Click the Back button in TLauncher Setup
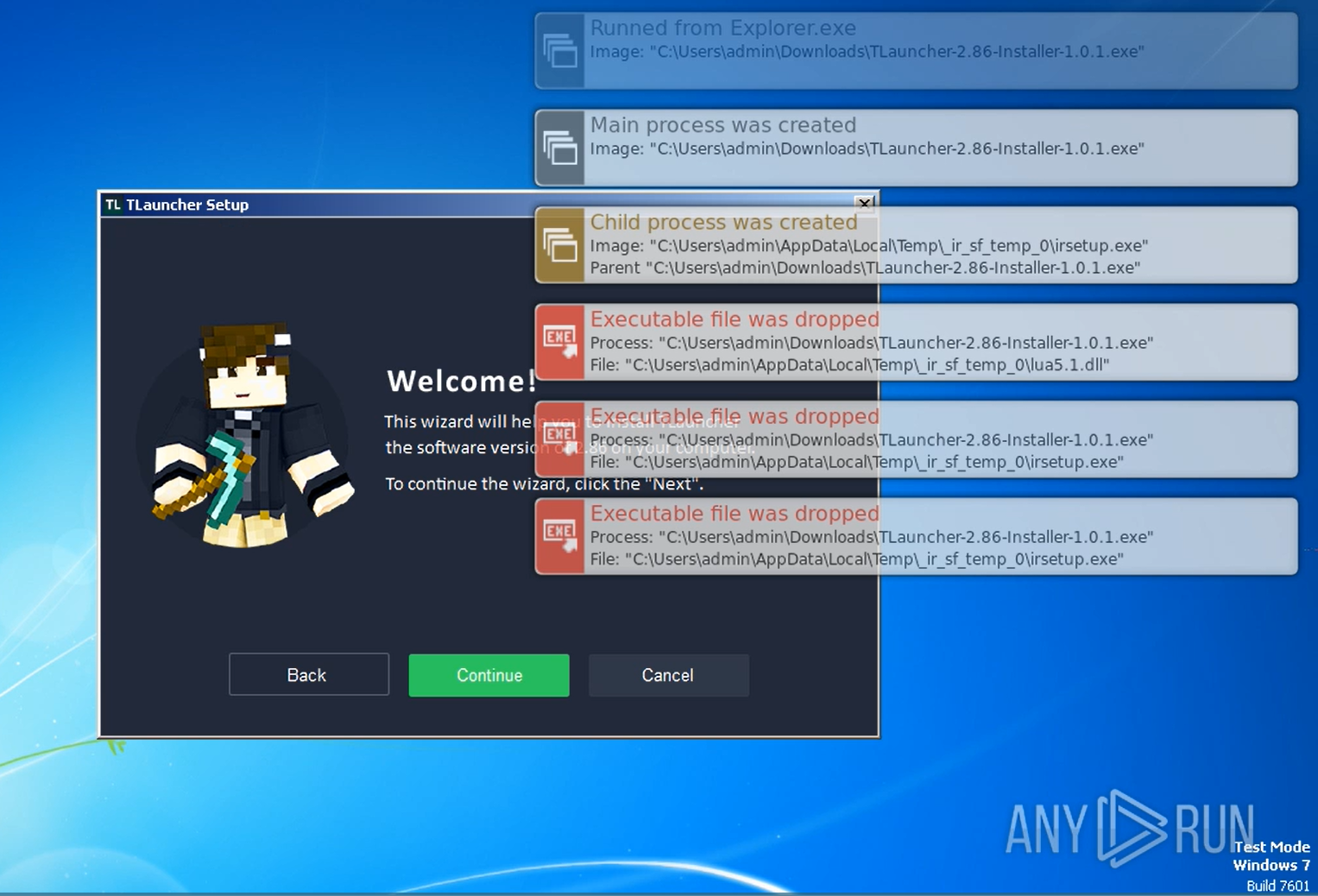 308,675
